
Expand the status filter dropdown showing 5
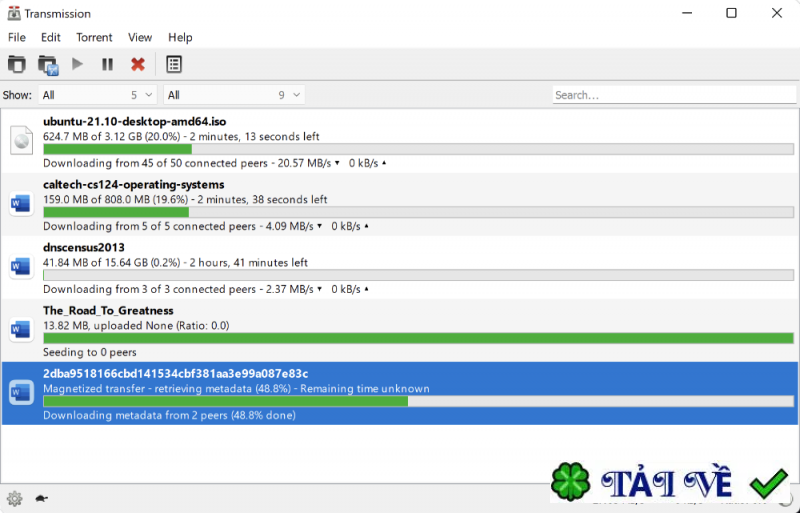[x=97, y=95]
